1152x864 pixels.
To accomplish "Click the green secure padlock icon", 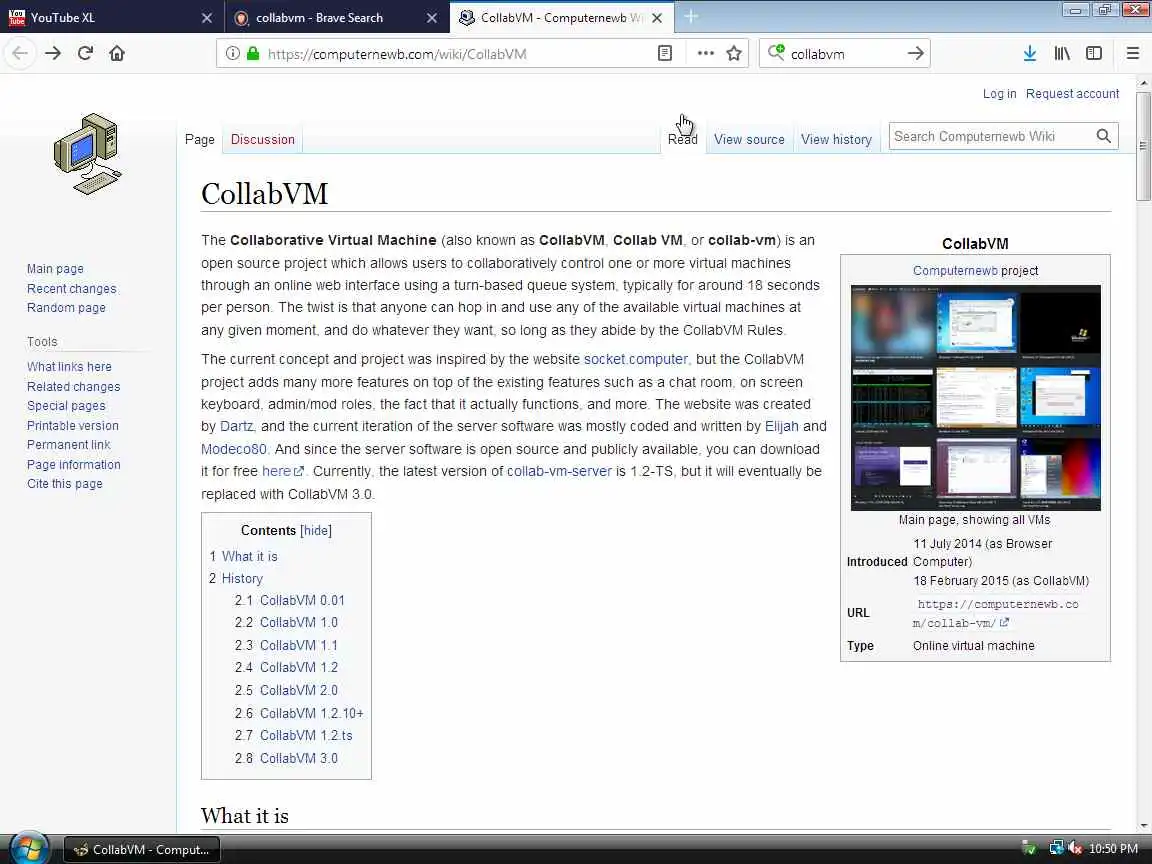I will 253,54.
